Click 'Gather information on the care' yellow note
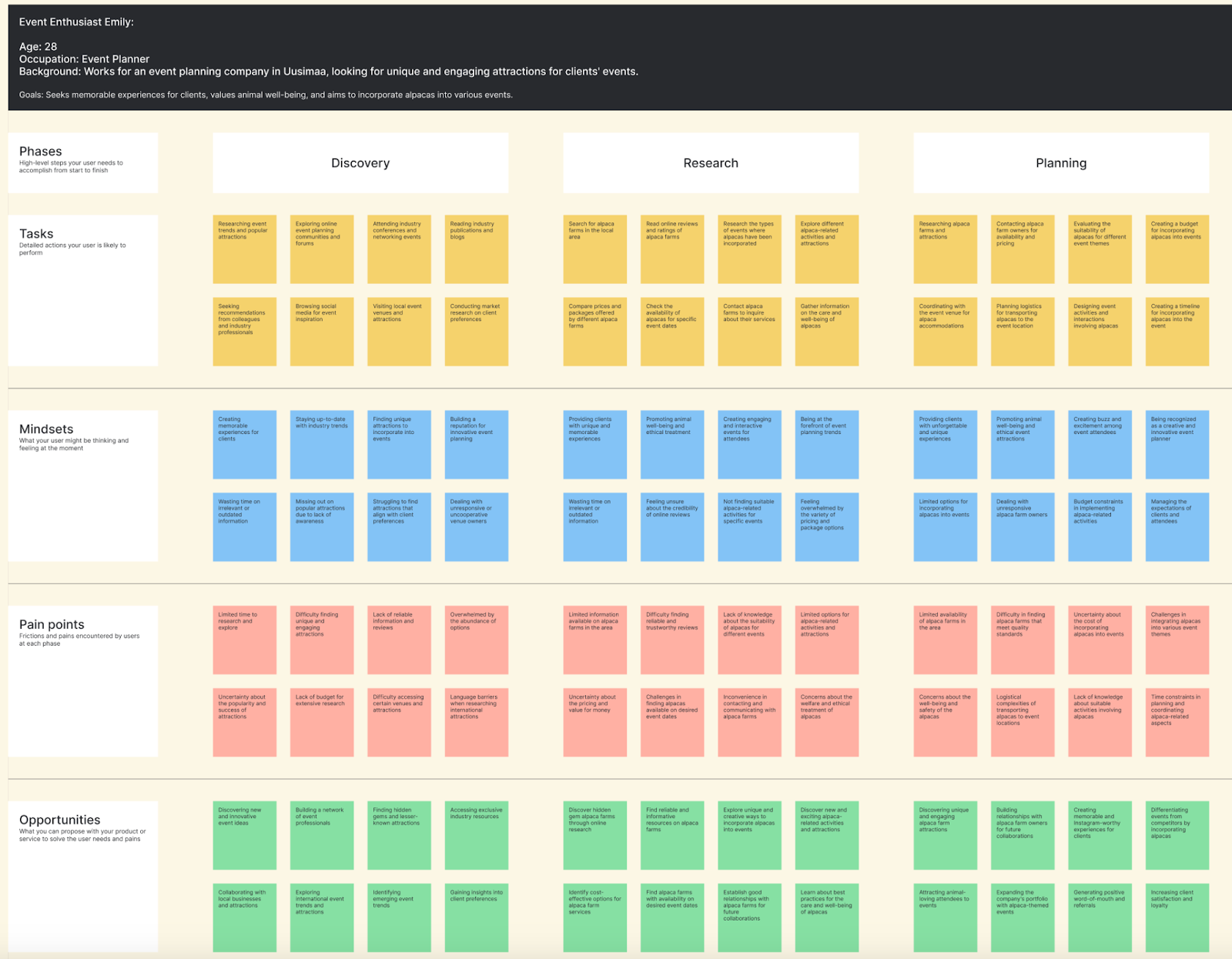Viewport: 1232px width, 959px height. coord(827,331)
